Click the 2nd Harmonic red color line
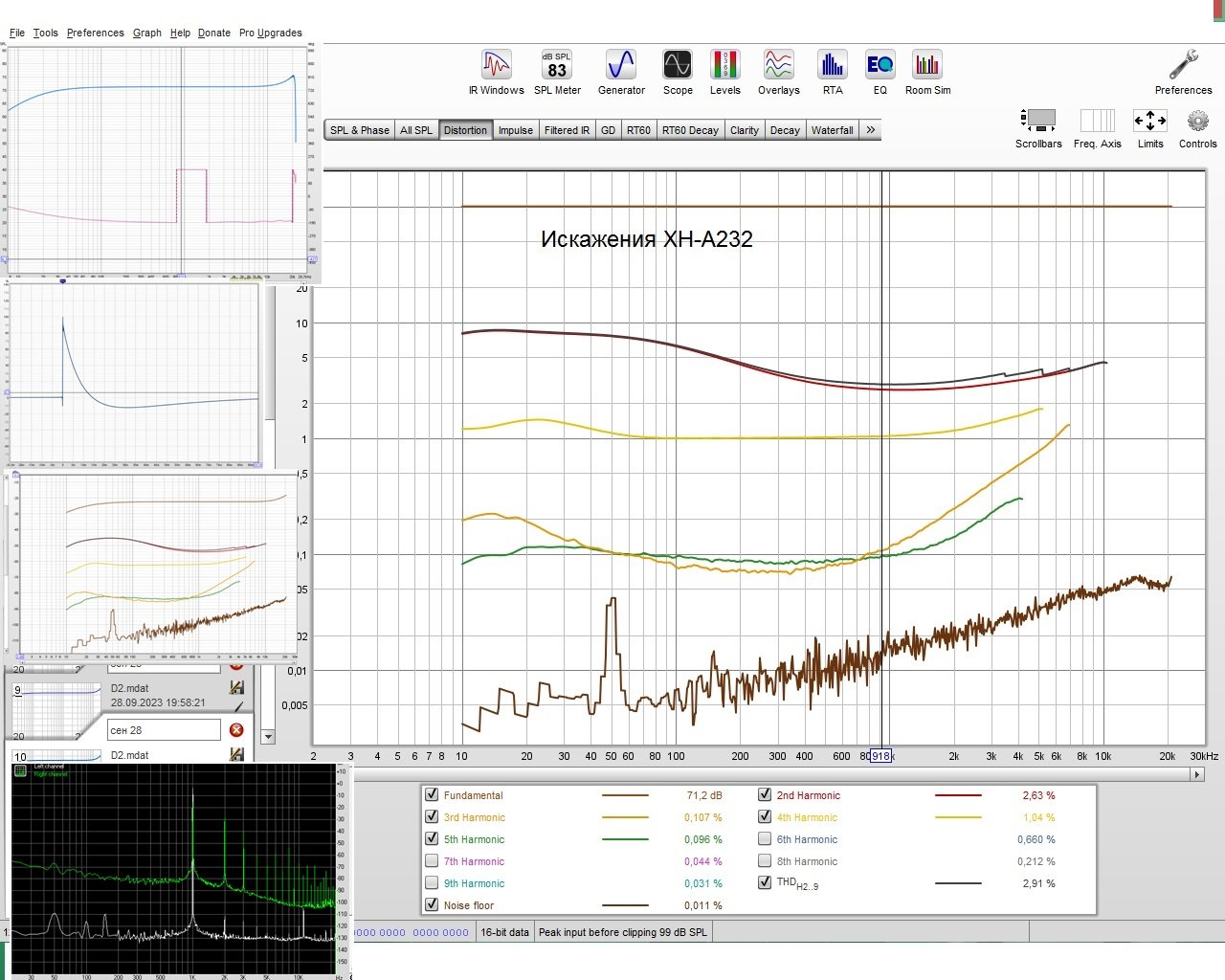Image resolution: width=1225 pixels, height=980 pixels. 958,795
